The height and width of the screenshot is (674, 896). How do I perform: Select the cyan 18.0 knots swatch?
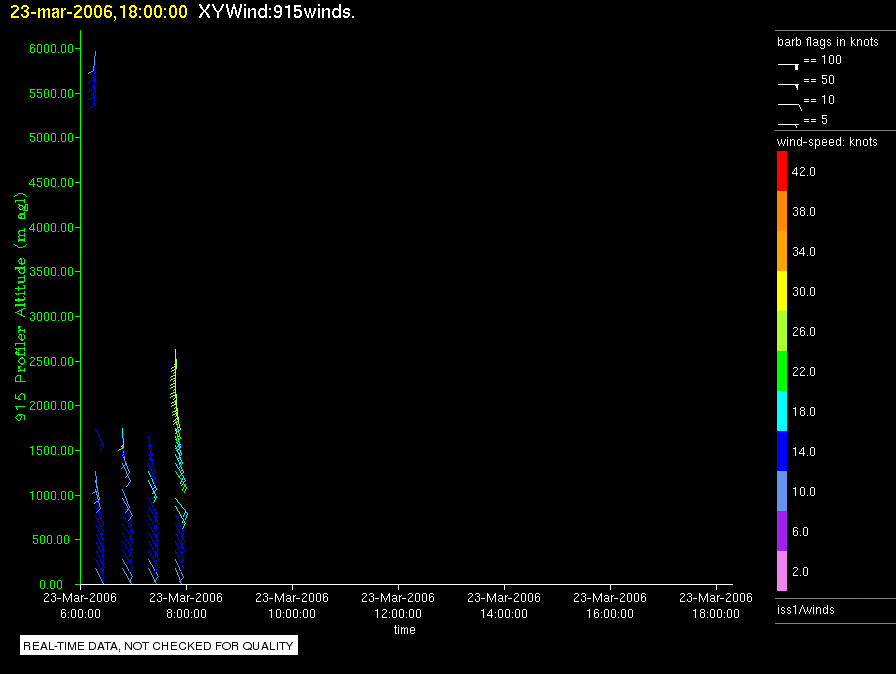click(782, 411)
